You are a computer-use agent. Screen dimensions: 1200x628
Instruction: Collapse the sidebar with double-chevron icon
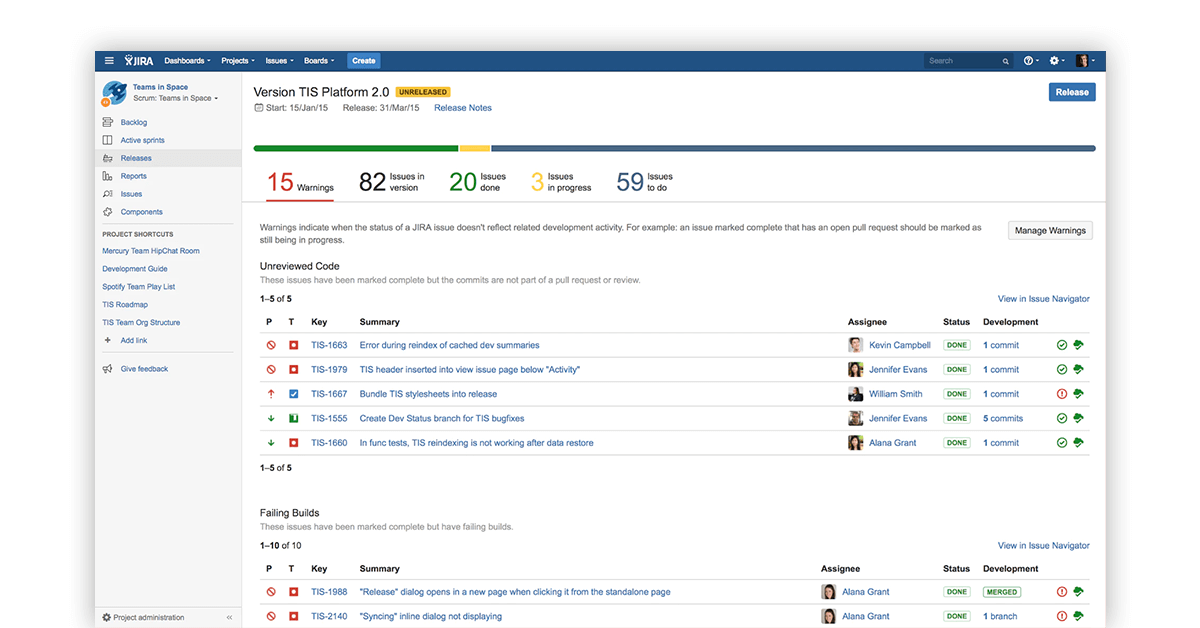(229, 618)
